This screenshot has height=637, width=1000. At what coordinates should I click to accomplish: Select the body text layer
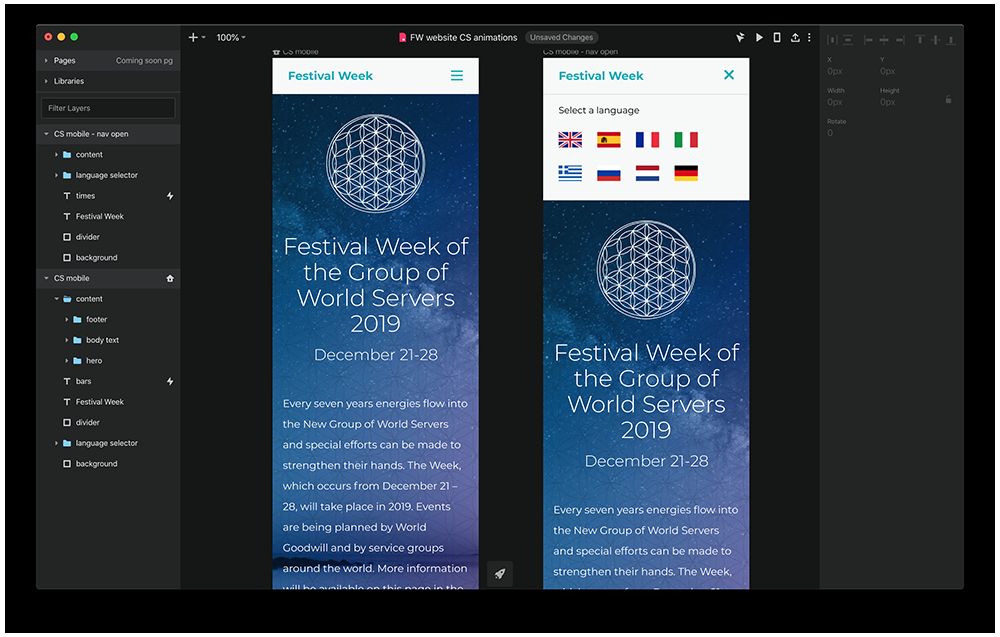tap(102, 340)
